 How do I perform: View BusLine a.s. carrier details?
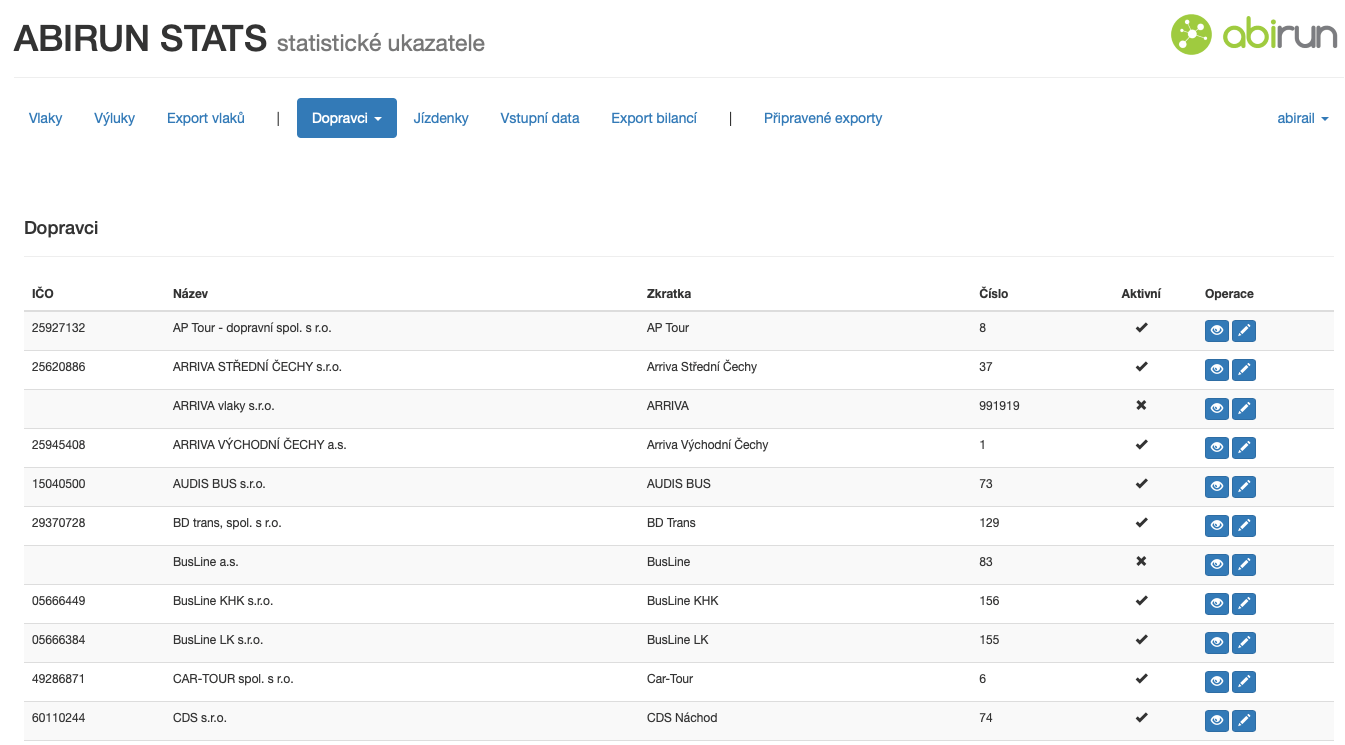1217,565
